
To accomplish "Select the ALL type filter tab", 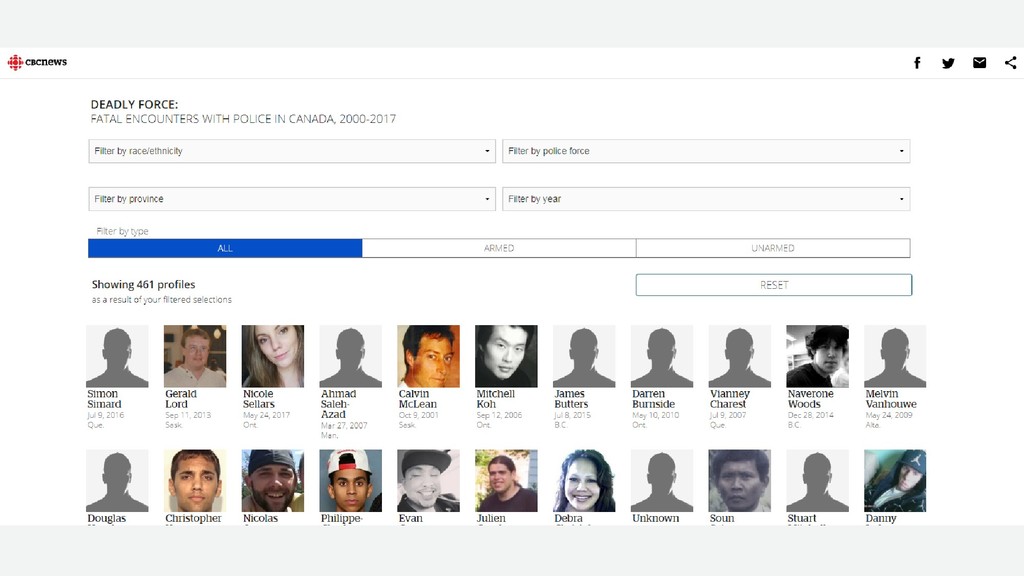I will point(225,248).
